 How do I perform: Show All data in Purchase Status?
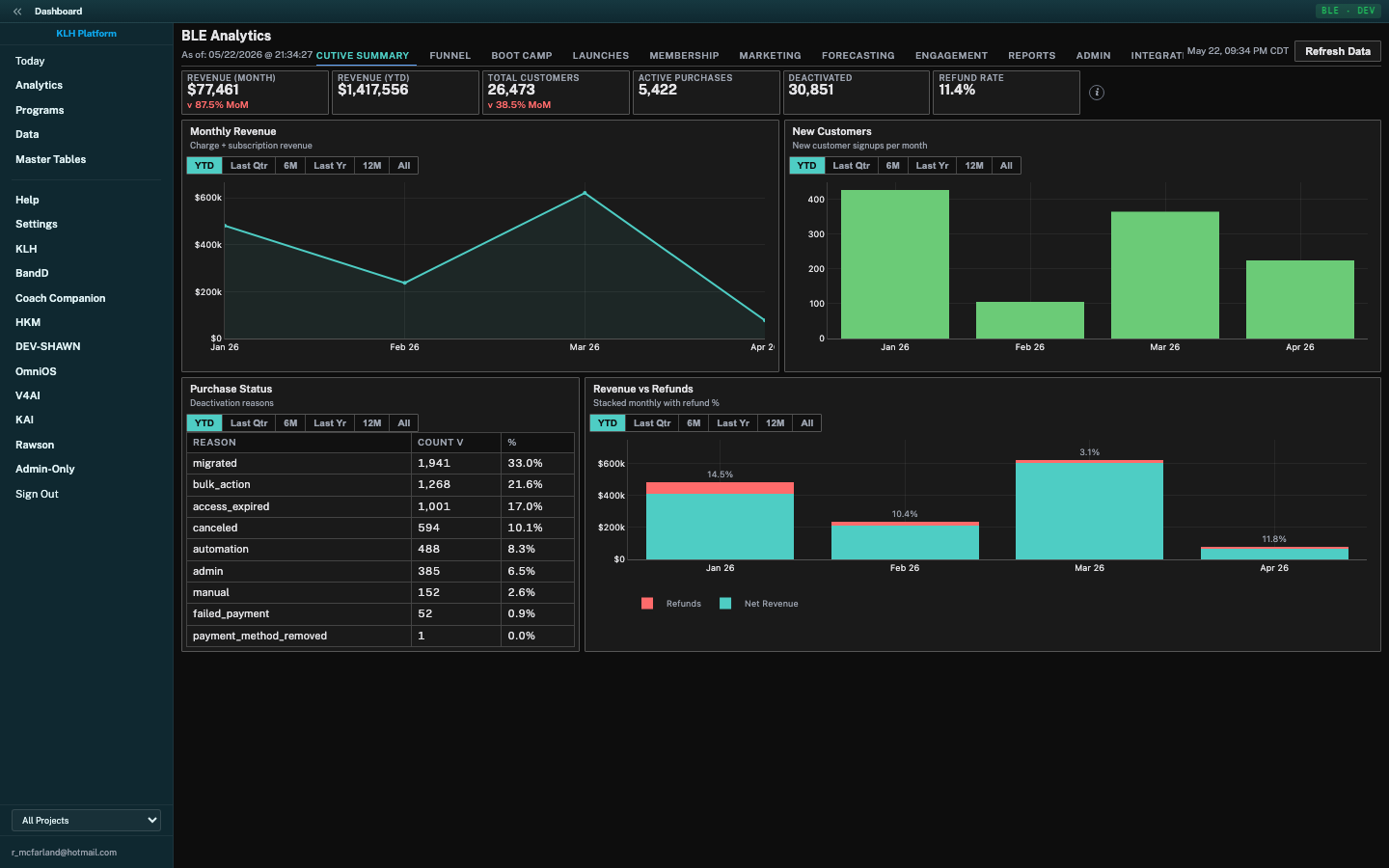tap(404, 423)
